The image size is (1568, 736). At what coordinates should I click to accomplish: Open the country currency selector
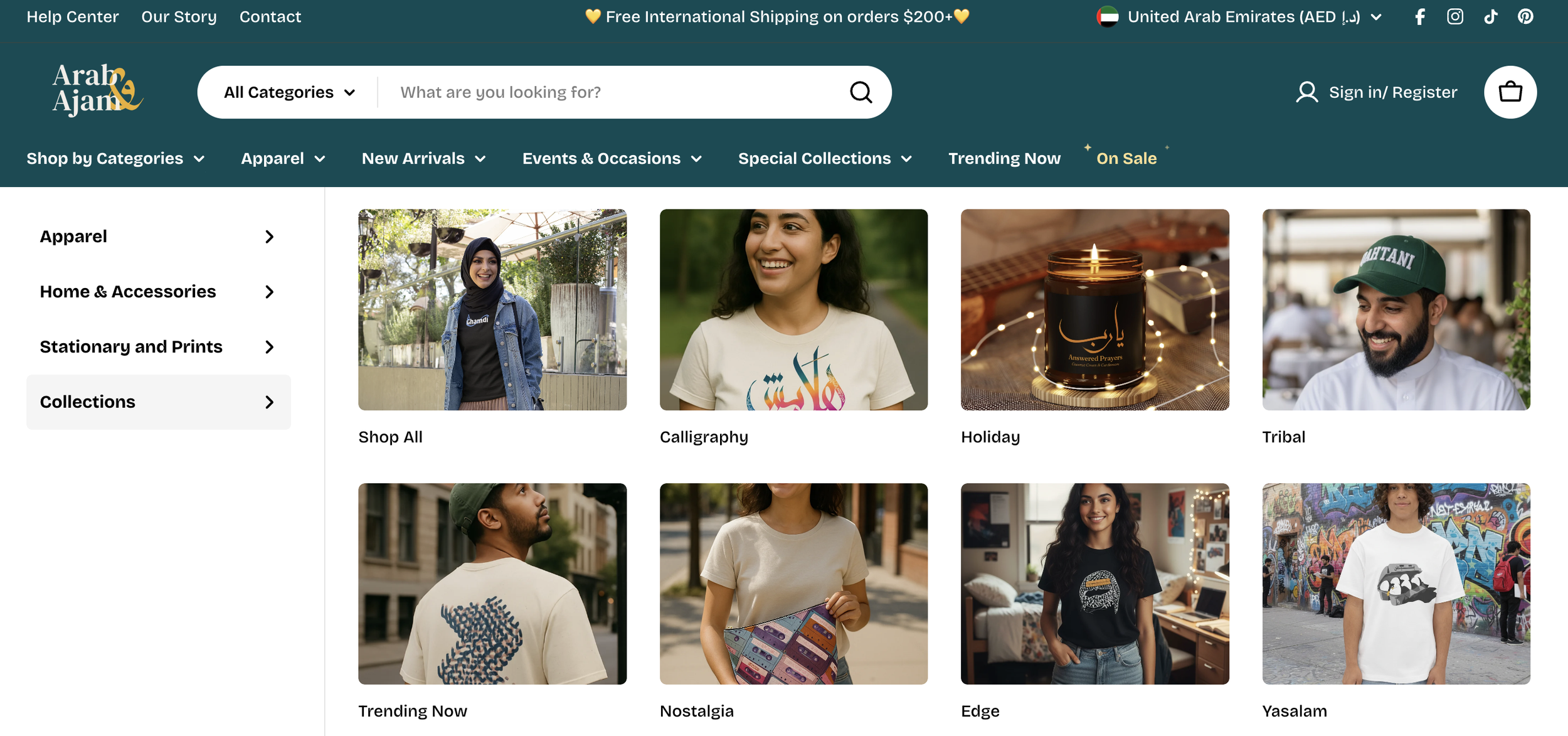[1239, 17]
